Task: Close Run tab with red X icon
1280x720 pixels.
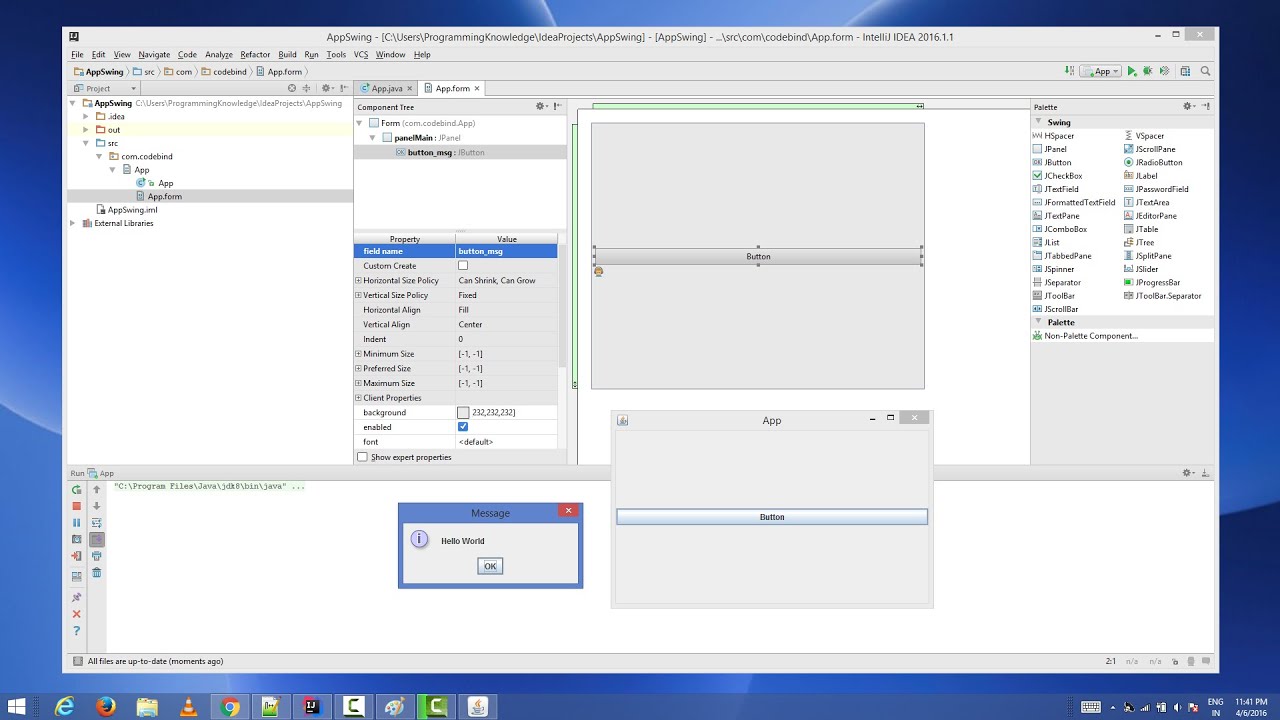Action: pos(76,614)
